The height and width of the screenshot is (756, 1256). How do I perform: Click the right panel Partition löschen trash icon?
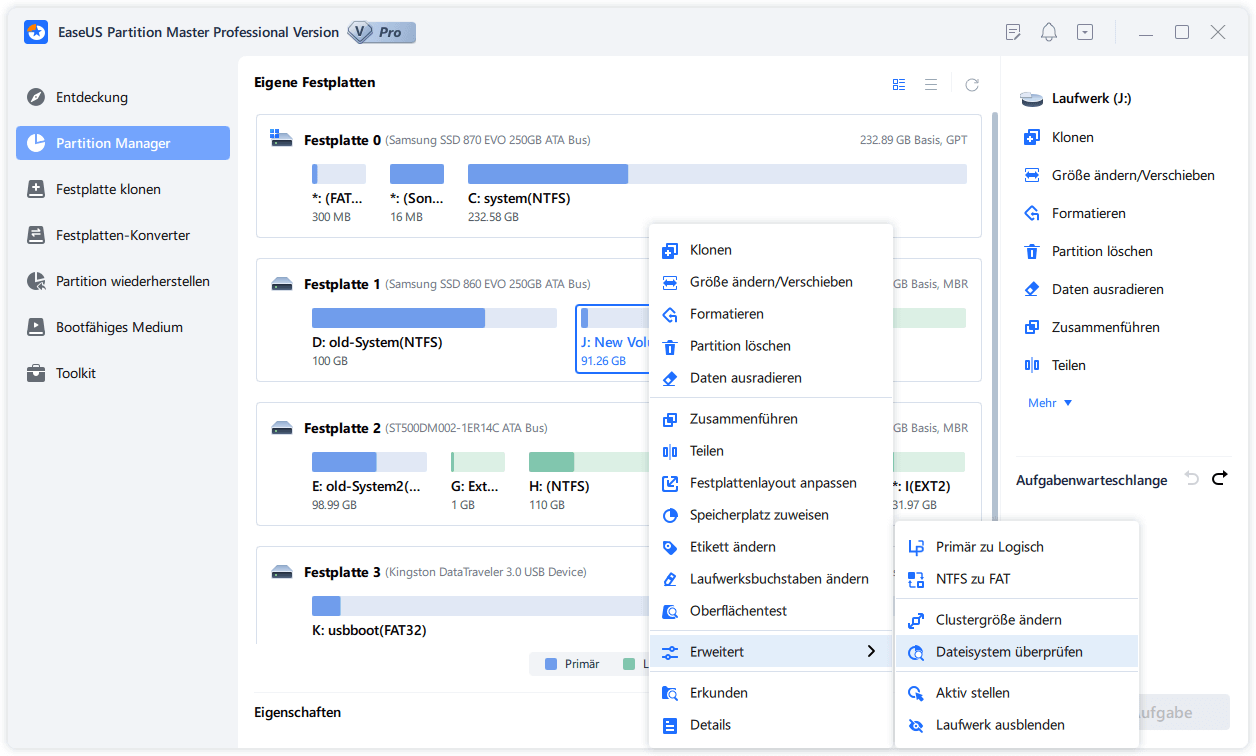click(x=1032, y=251)
